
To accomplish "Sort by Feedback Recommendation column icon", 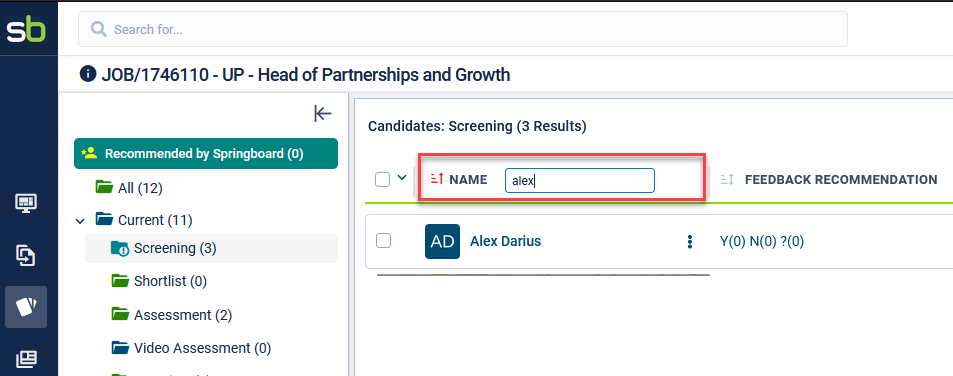I will [x=728, y=180].
